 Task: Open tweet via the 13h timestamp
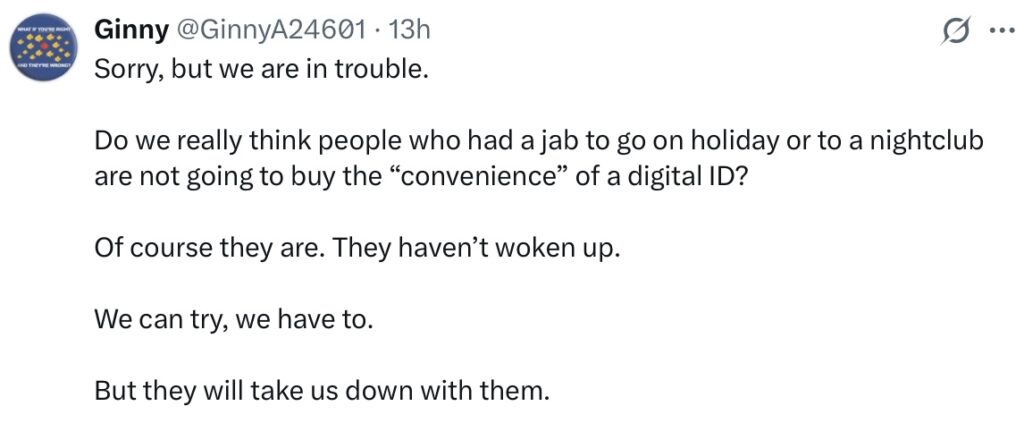click(x=409, y=30)
